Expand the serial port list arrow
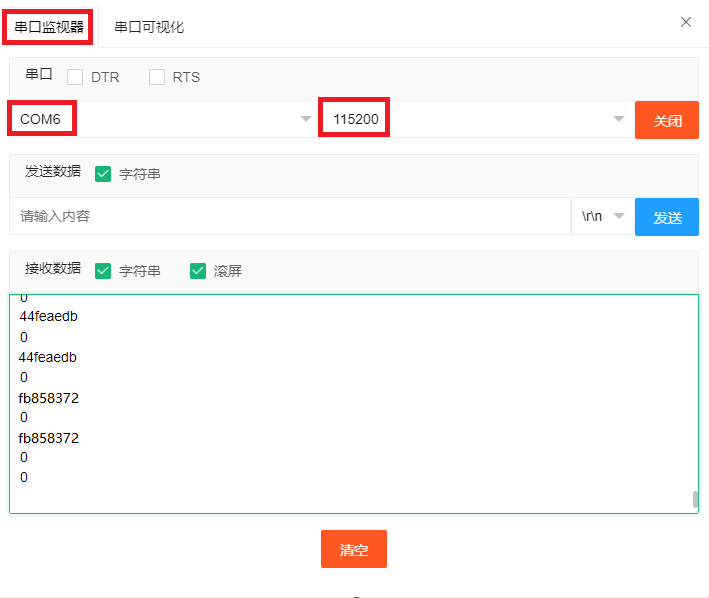 306,119
